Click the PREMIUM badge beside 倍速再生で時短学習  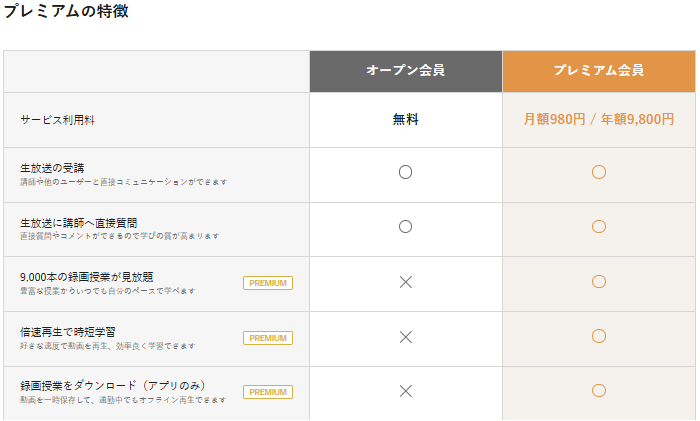pos(268,338)
